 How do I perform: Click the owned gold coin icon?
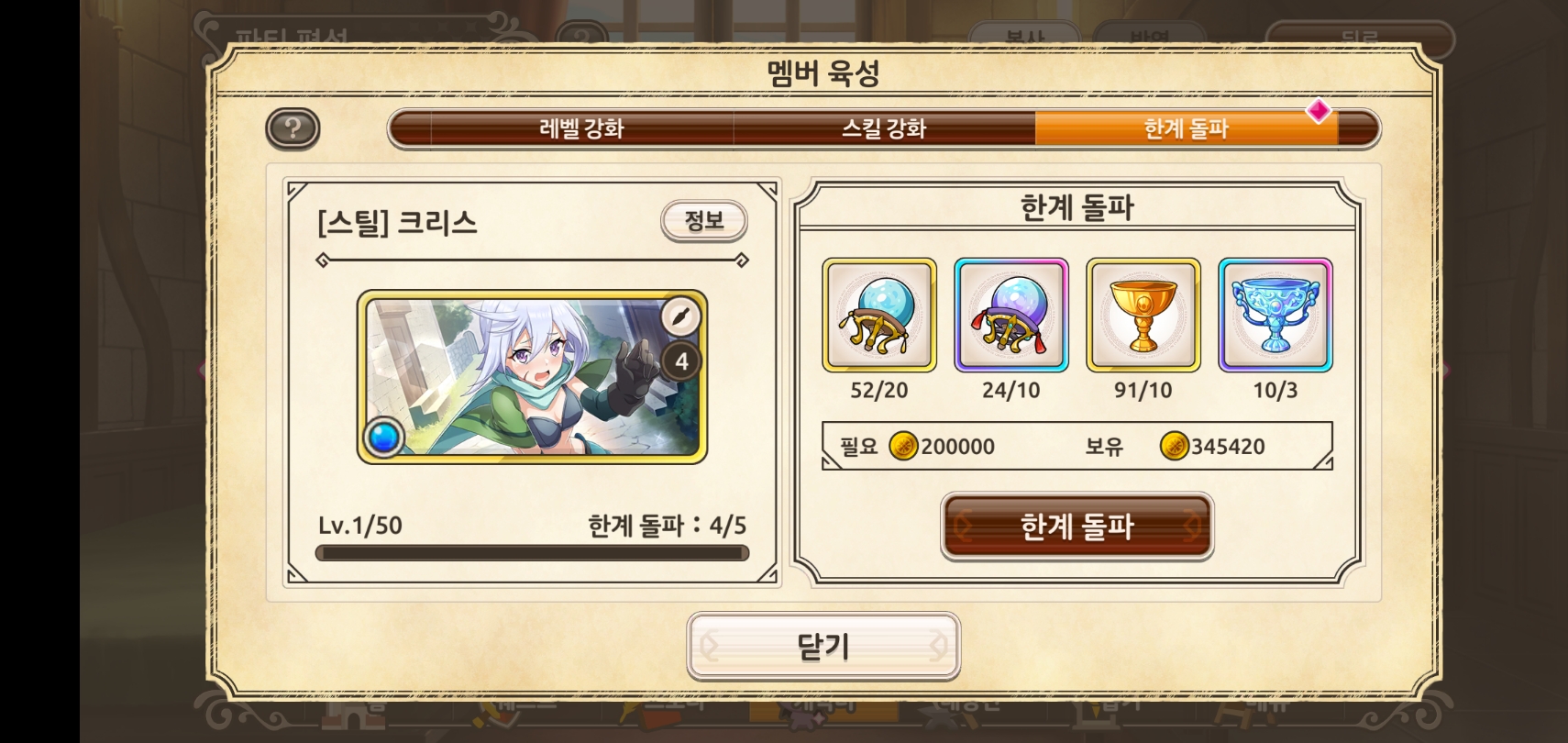(1175, 447)
